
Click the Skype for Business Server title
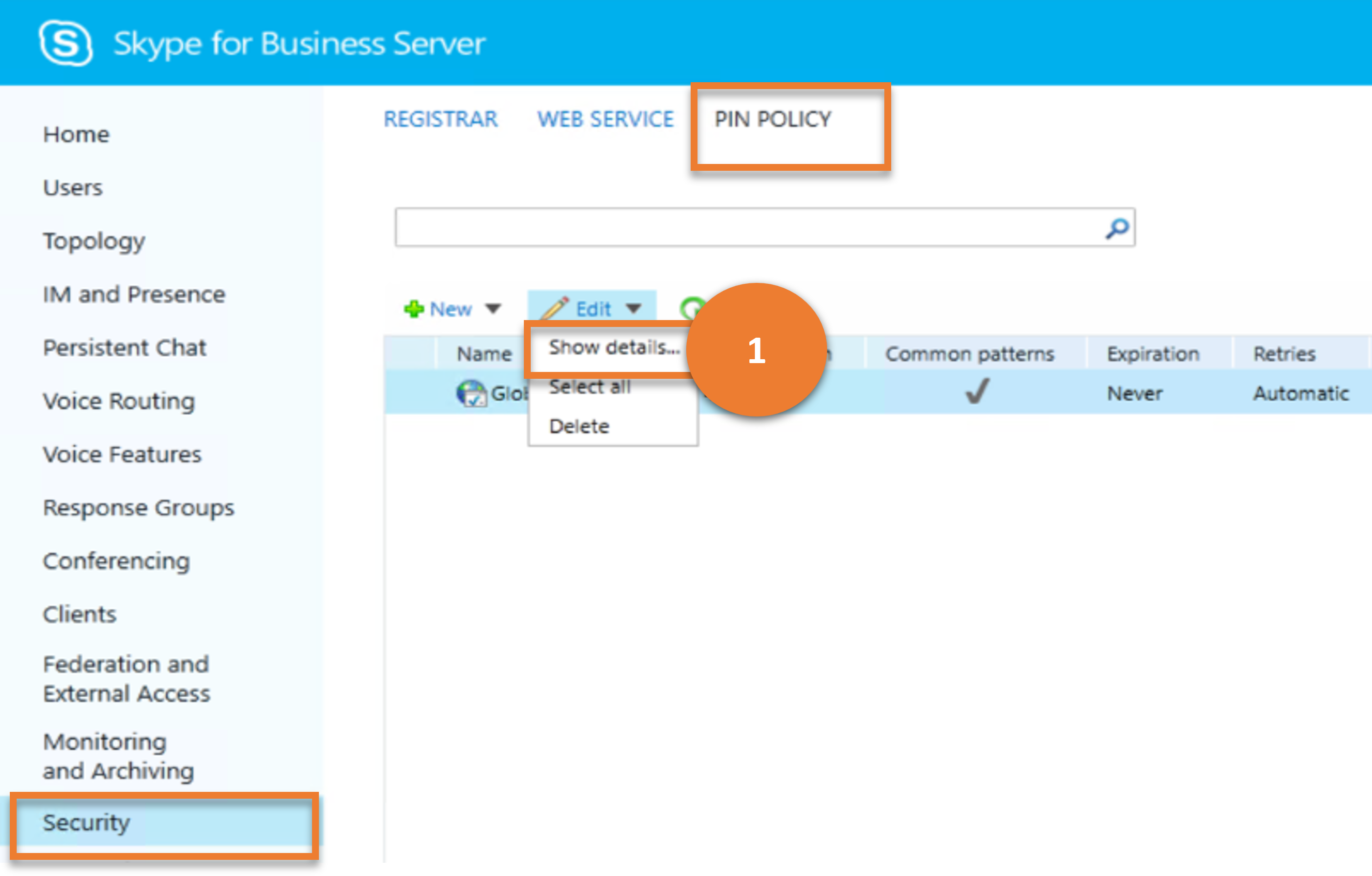[x=300, y=44]
